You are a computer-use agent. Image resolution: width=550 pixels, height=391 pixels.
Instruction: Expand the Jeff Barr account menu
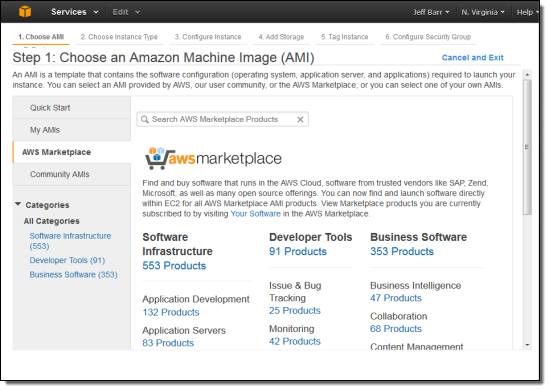click(x=431, y=12)
